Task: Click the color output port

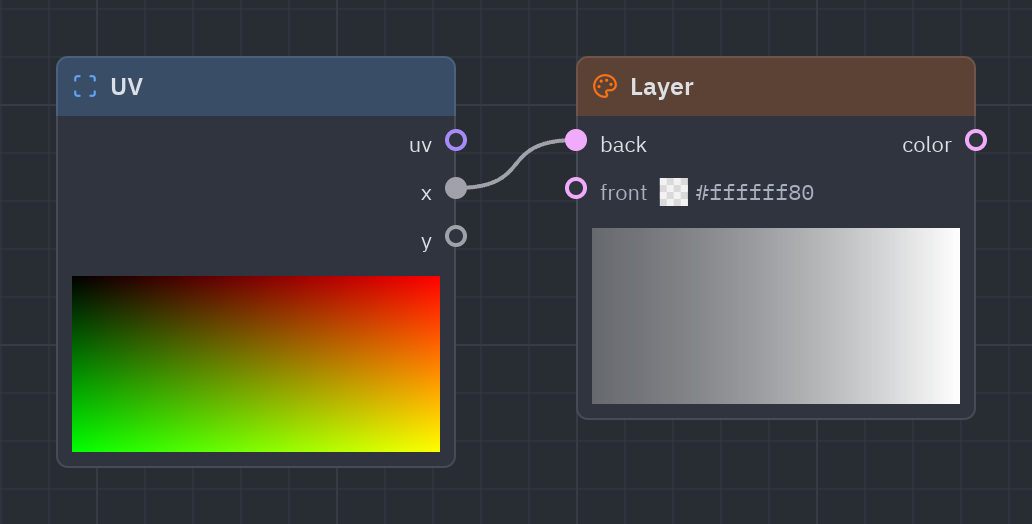Action: coord(976,140)
